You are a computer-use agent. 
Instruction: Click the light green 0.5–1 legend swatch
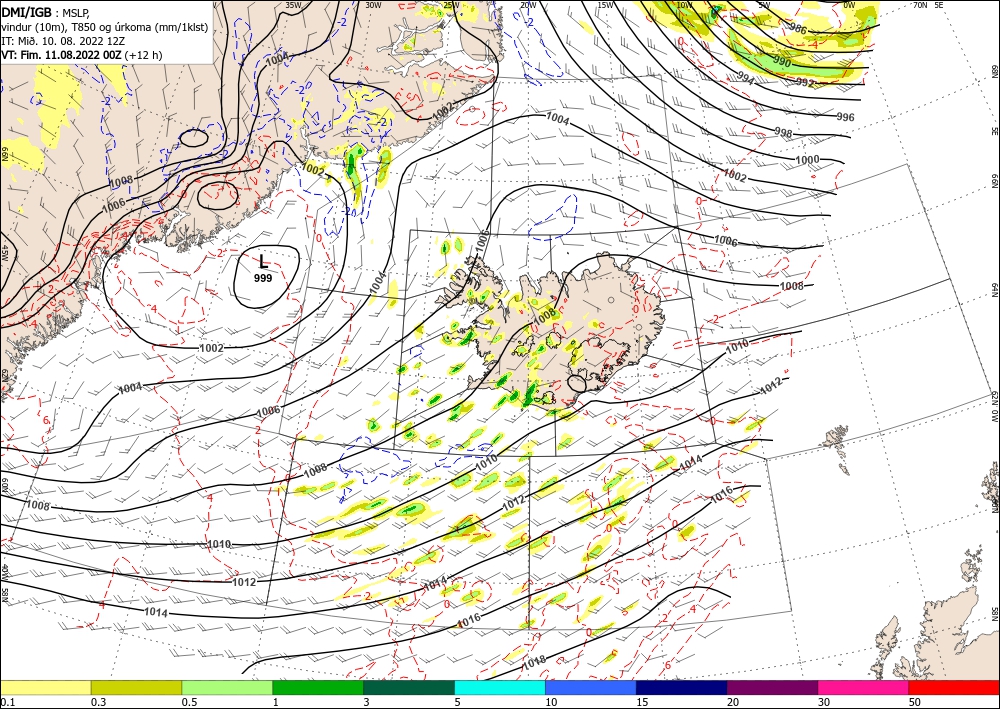[227, 687]
